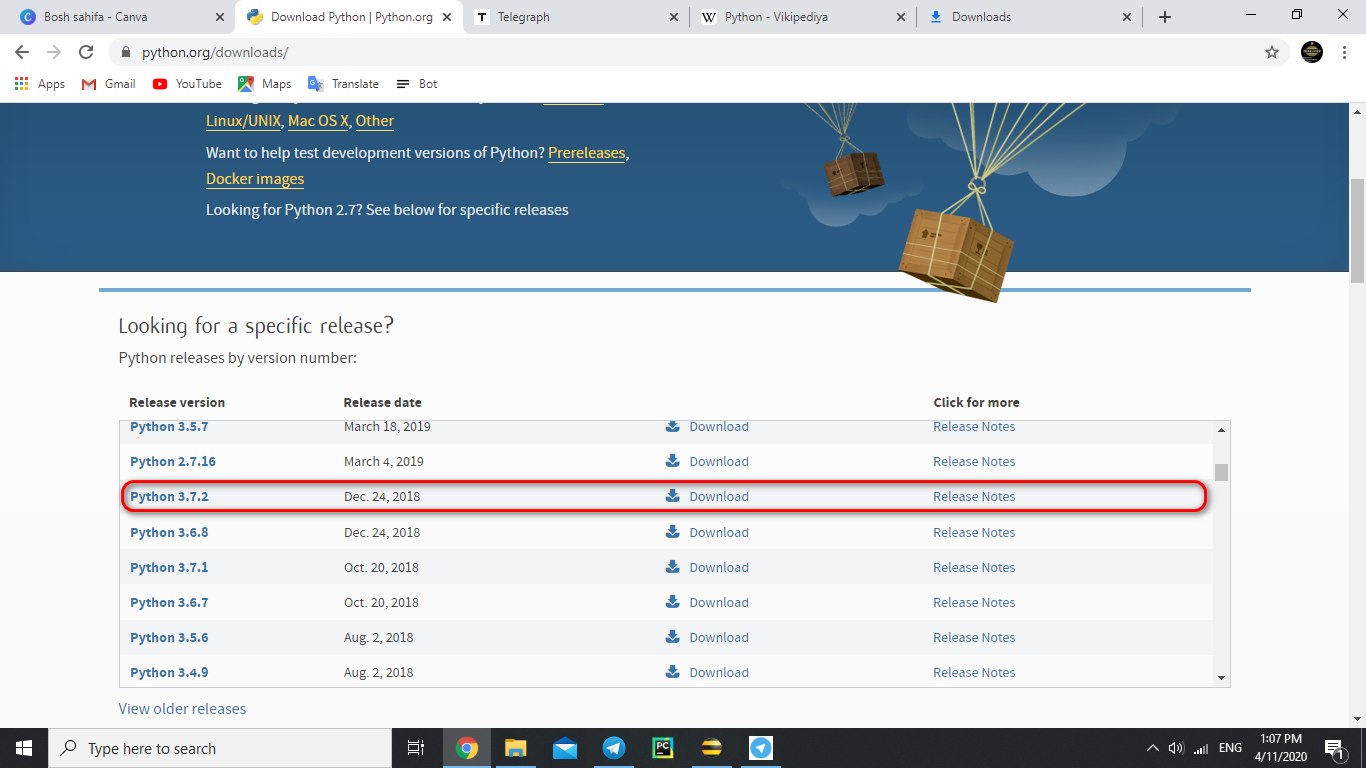Open the YouTube bookmark
The width and height of the screenshot is (1366, 768).
187,84
